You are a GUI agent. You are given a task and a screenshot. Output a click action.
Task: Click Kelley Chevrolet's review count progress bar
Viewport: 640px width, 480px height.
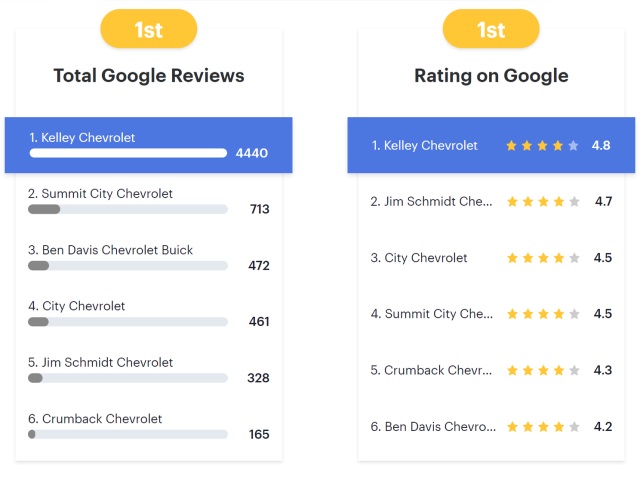[128, 153]
